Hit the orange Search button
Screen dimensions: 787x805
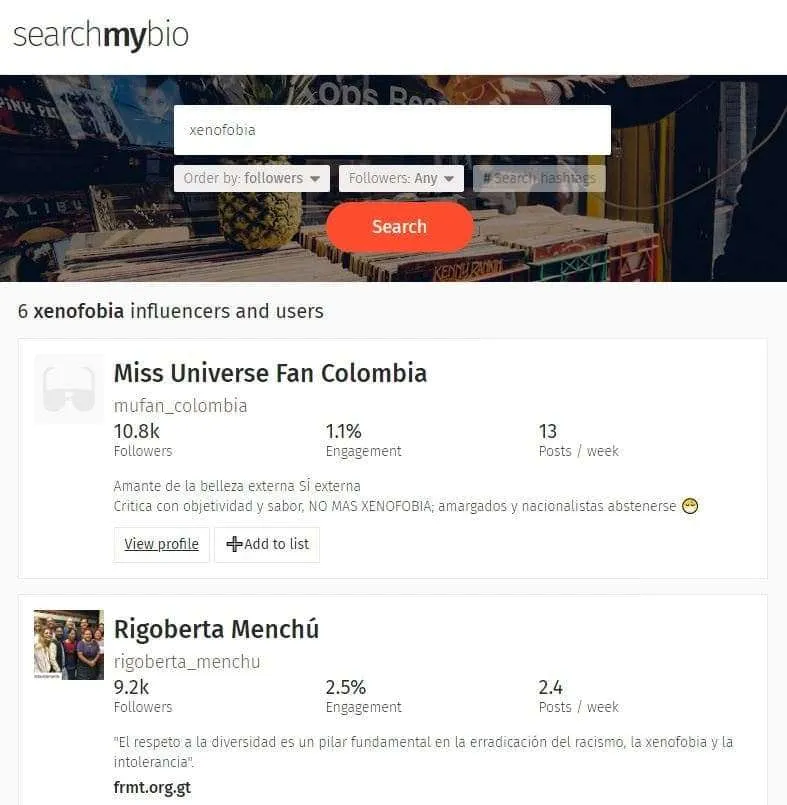click(x=399, y=226)
